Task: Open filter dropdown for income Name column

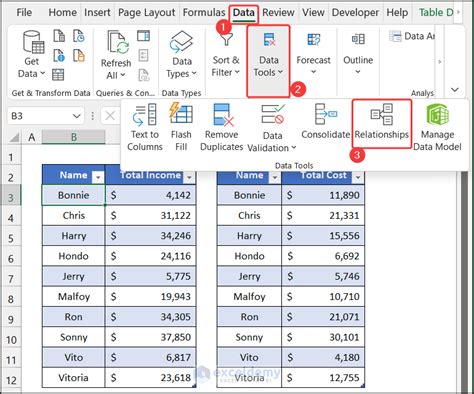Action: [x=98, y=177]
